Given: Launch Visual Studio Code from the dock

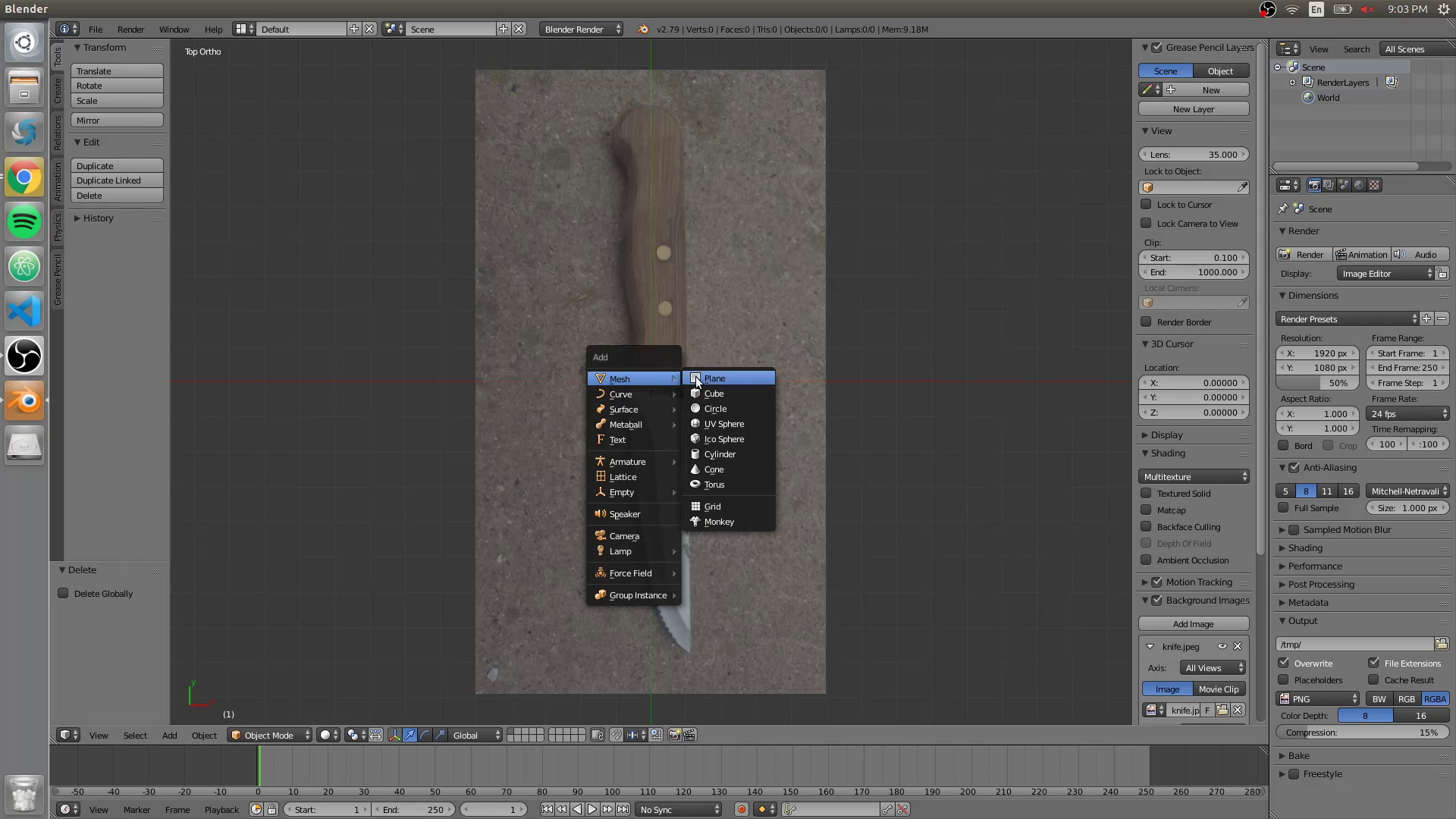Looking at the screenshot, I should tap(24, 312).
